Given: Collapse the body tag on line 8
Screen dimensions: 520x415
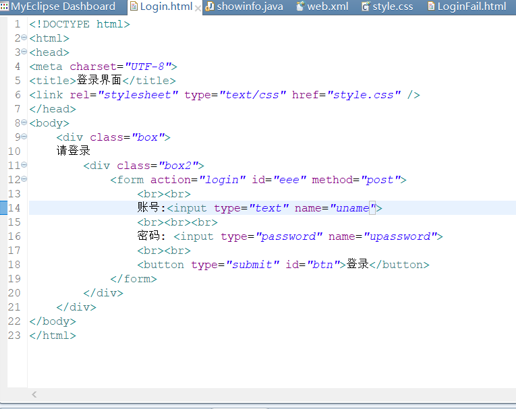Looking at the screenshot, I should pos(24,122).
